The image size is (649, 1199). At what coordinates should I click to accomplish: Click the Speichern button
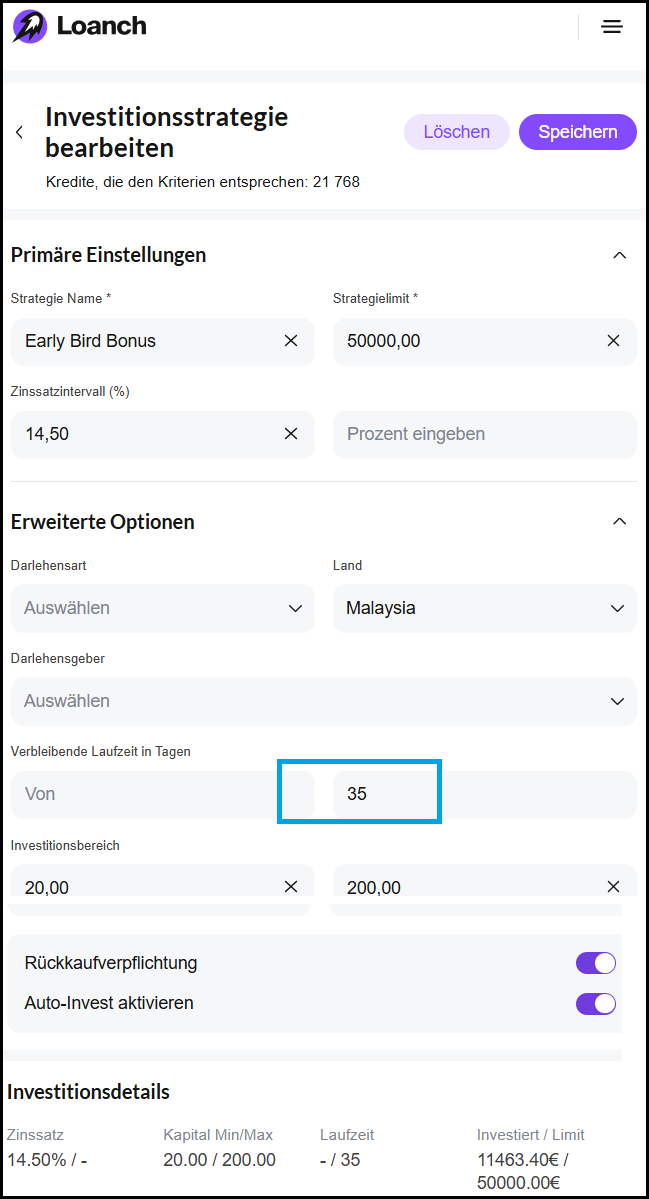[x=577, y=132]
